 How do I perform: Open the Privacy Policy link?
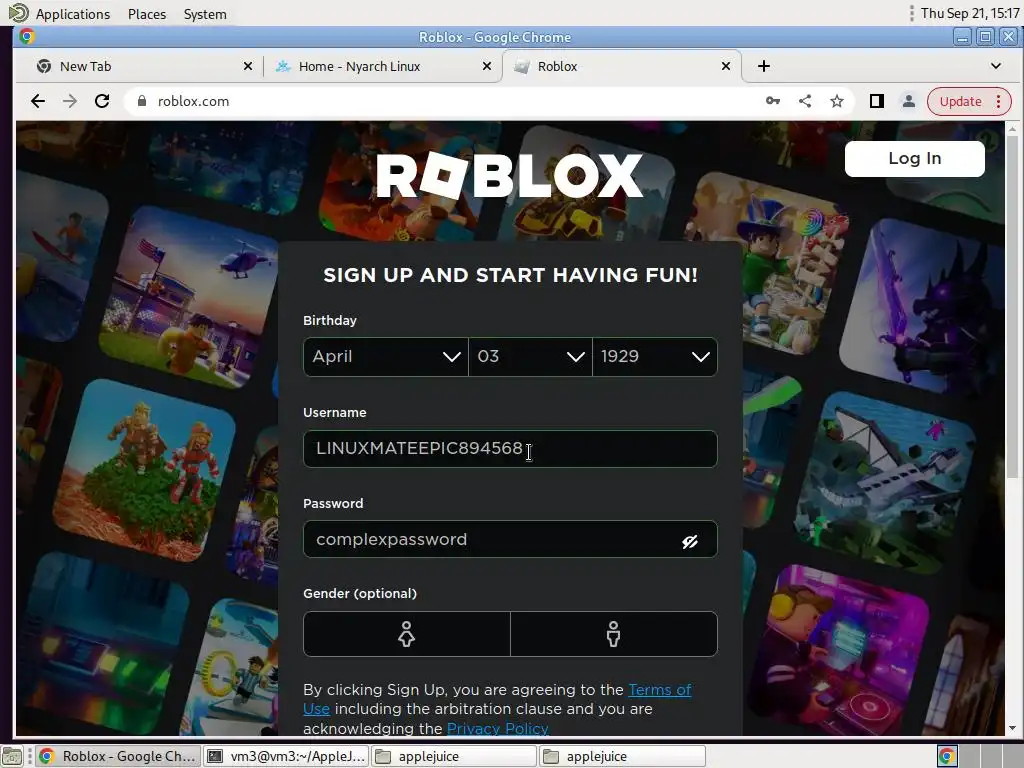[x=498, y=729]
